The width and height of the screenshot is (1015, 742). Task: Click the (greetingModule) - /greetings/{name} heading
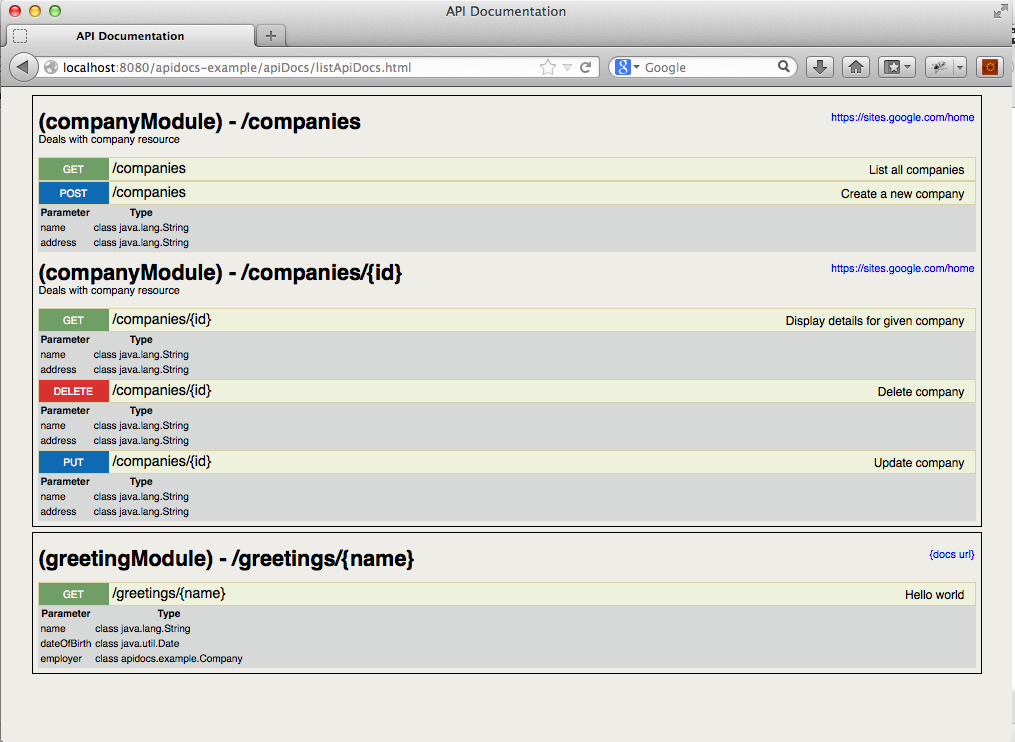pos(226,559)
